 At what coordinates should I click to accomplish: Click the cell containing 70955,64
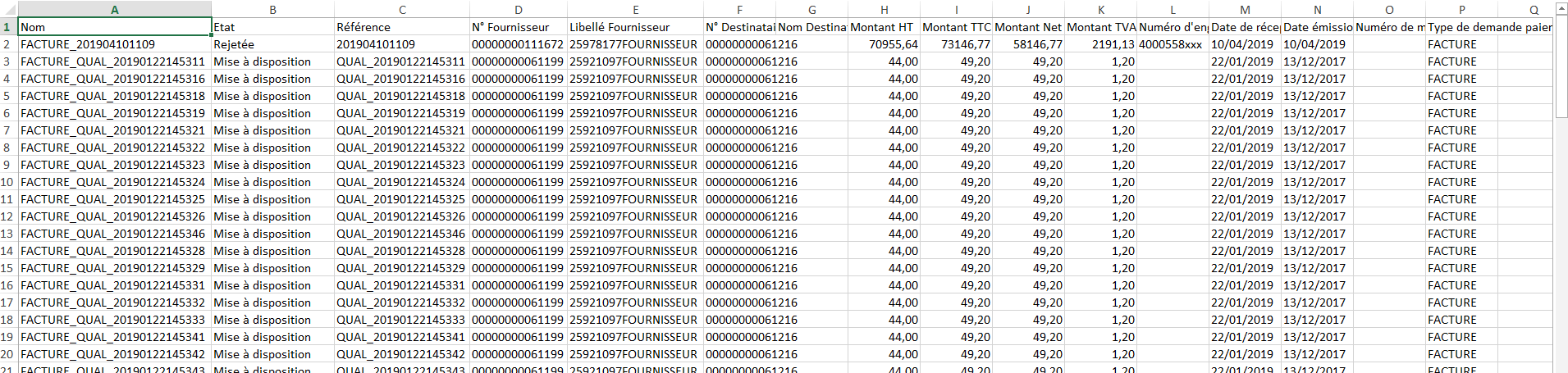pyautogui.click(x=884, y=44)
